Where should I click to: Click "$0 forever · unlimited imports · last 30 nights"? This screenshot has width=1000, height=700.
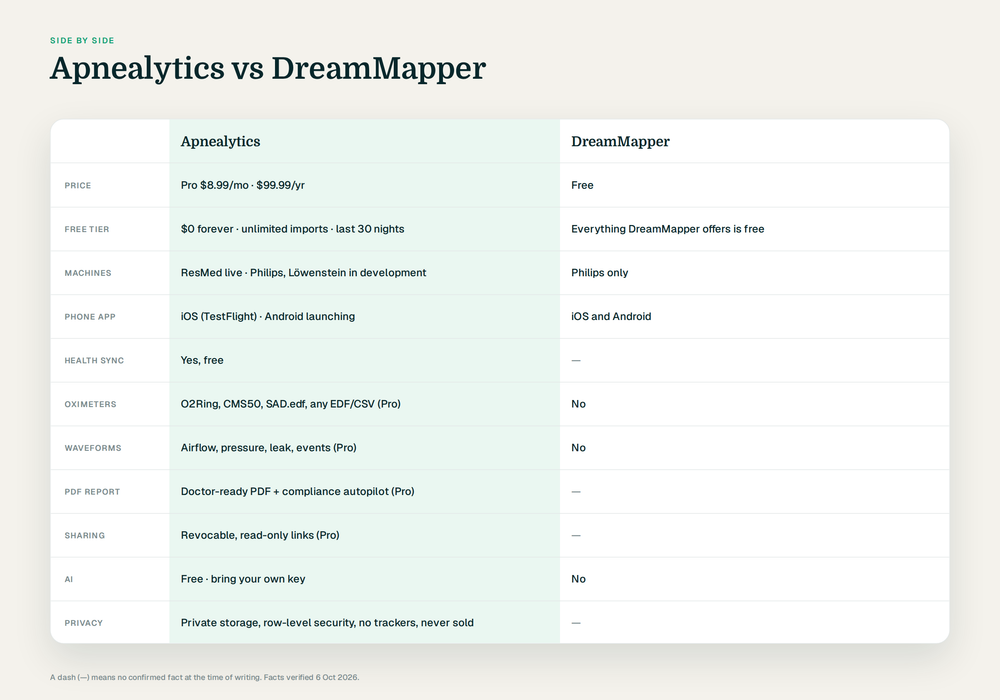(292, 229)
